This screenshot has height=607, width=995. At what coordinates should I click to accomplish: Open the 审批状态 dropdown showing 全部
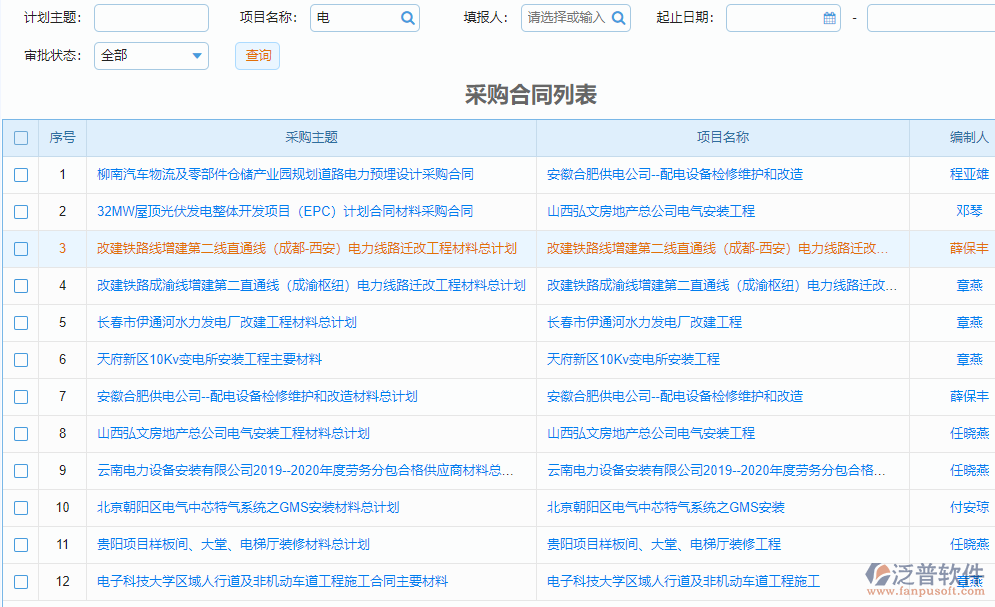(150, 56)
